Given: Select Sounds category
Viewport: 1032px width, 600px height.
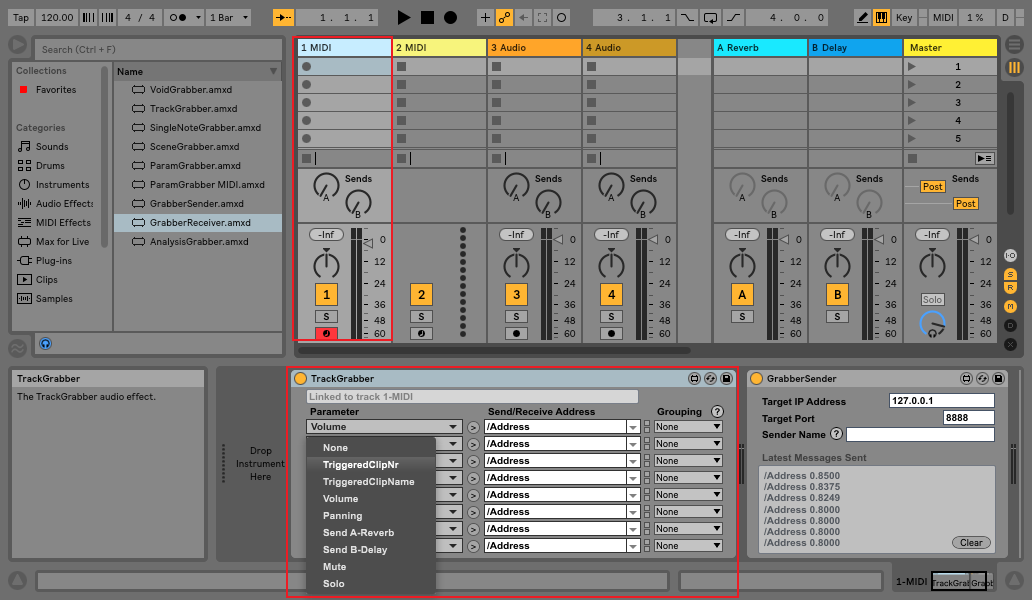Looking at the screenshot, I should 52,147.
